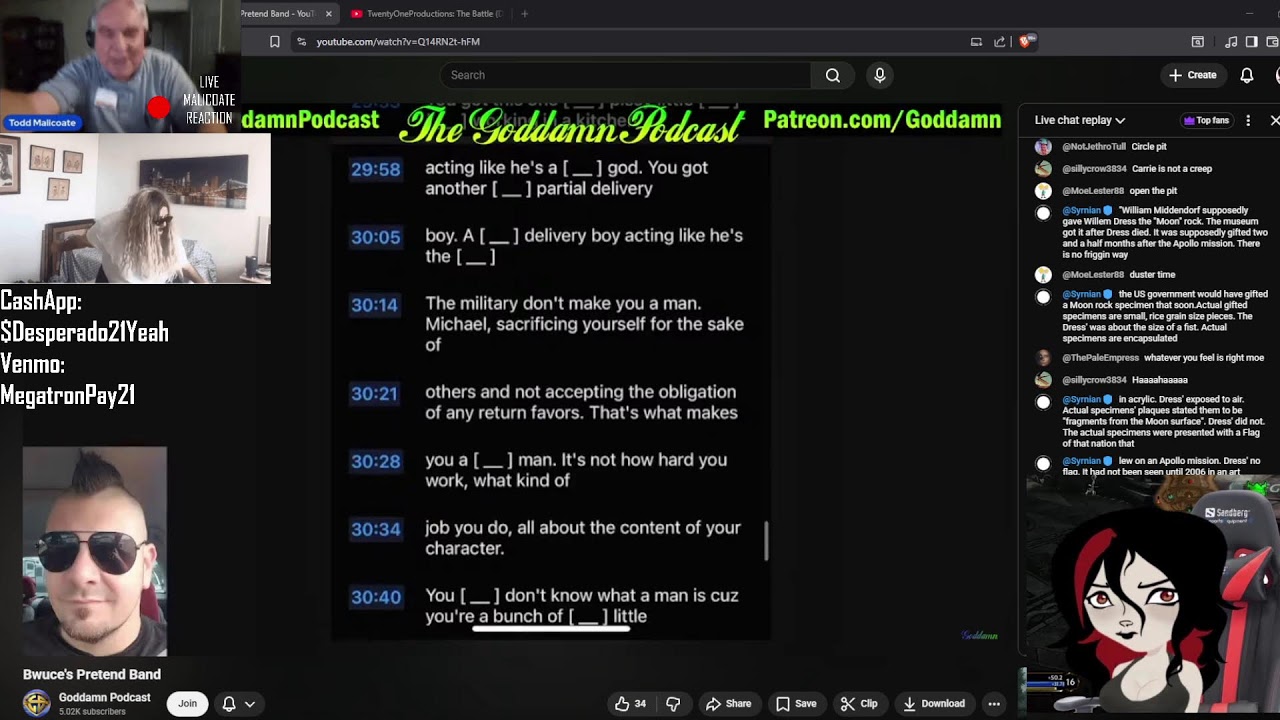Jump to transcript timestamp 30:21

pos(374,393)
